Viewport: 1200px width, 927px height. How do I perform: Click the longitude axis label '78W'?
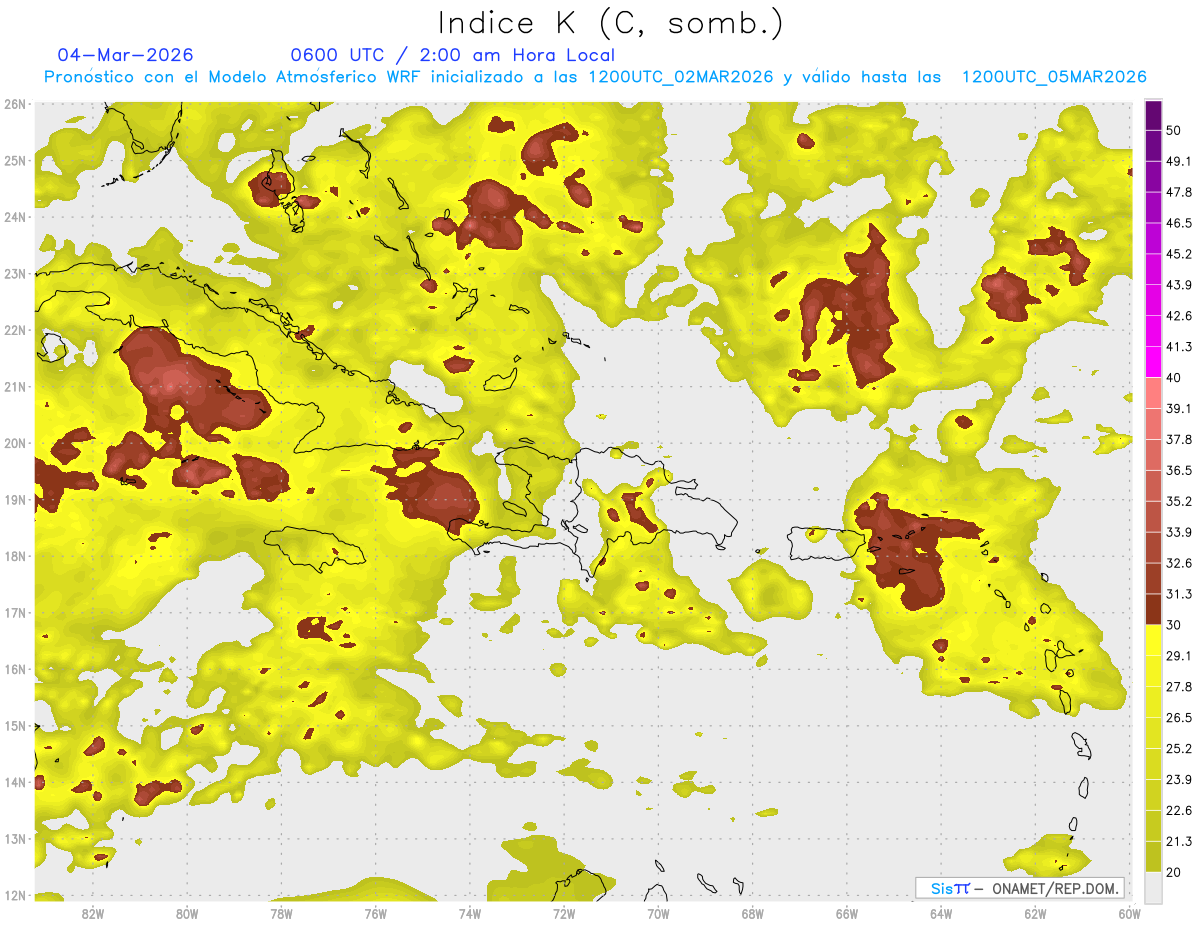pos(281,914)
